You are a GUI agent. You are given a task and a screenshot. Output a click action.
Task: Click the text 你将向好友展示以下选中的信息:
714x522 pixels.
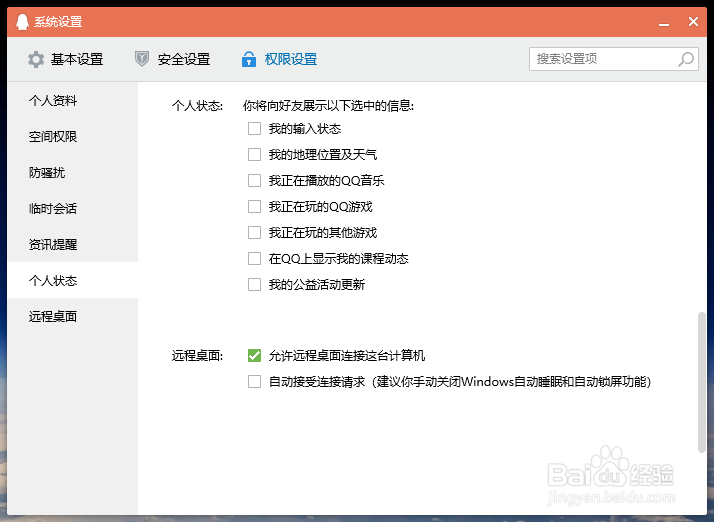coord(328,106)
